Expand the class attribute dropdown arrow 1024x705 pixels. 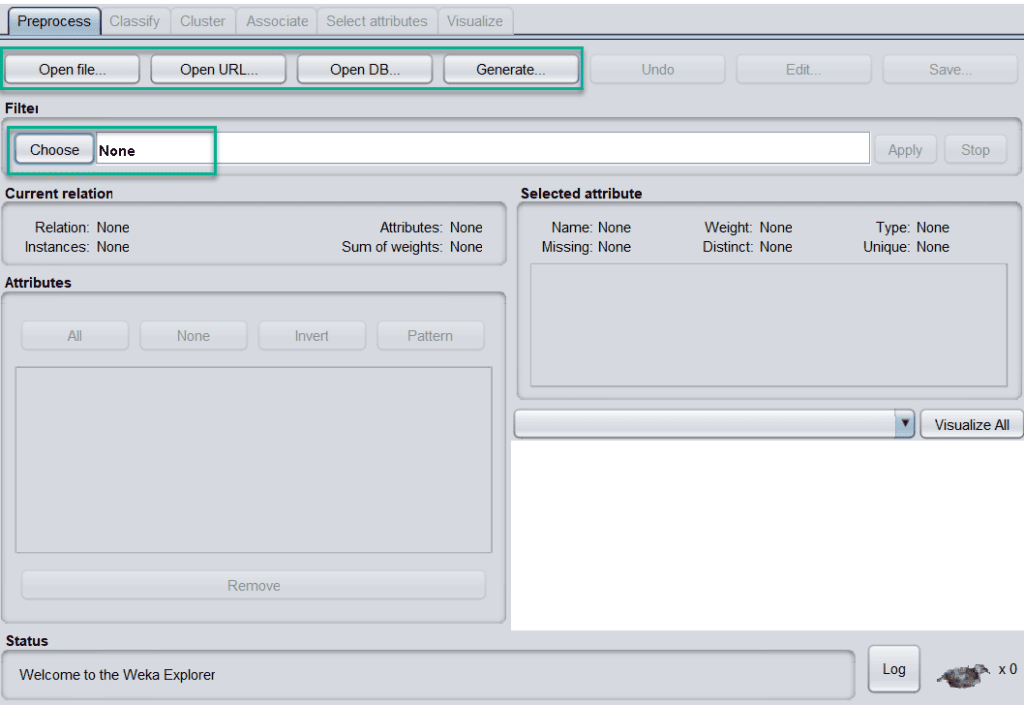click(905, 424)
